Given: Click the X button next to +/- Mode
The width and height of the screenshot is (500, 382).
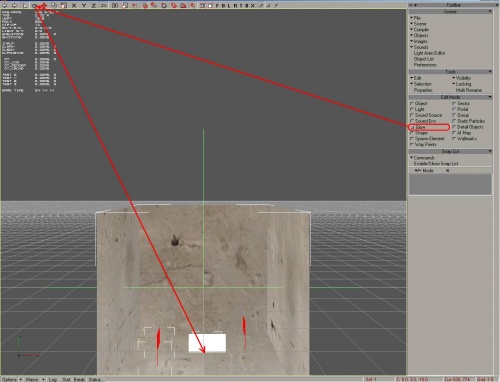Looking at the screenshot, I should [447, 170].
